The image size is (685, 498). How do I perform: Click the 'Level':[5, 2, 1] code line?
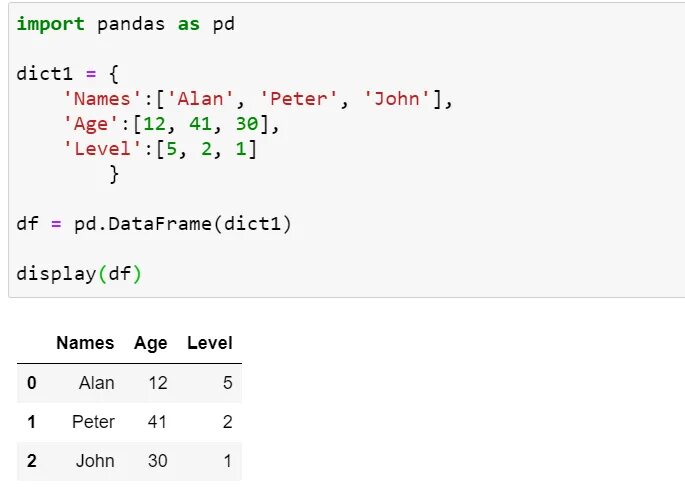(x=160, y=149)
